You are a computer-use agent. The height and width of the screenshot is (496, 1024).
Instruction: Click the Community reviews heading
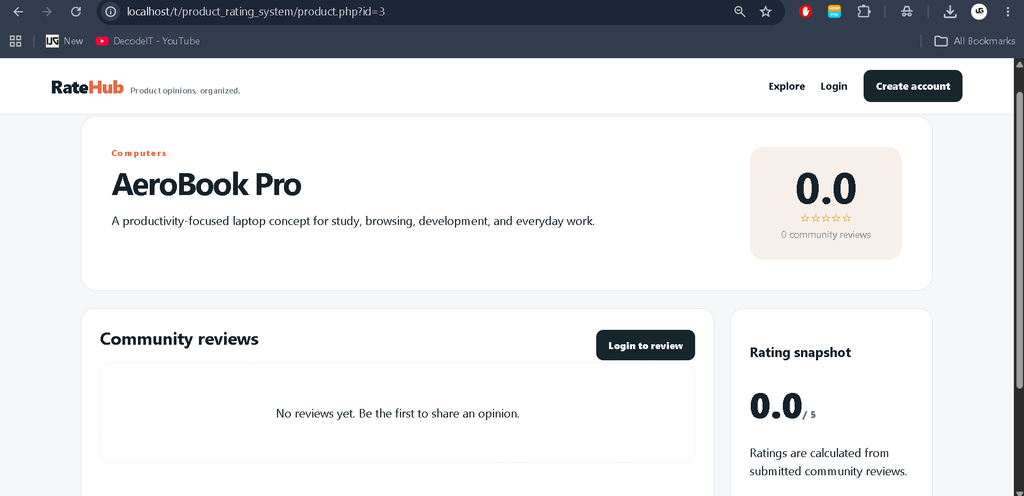[x=179, y=339]
